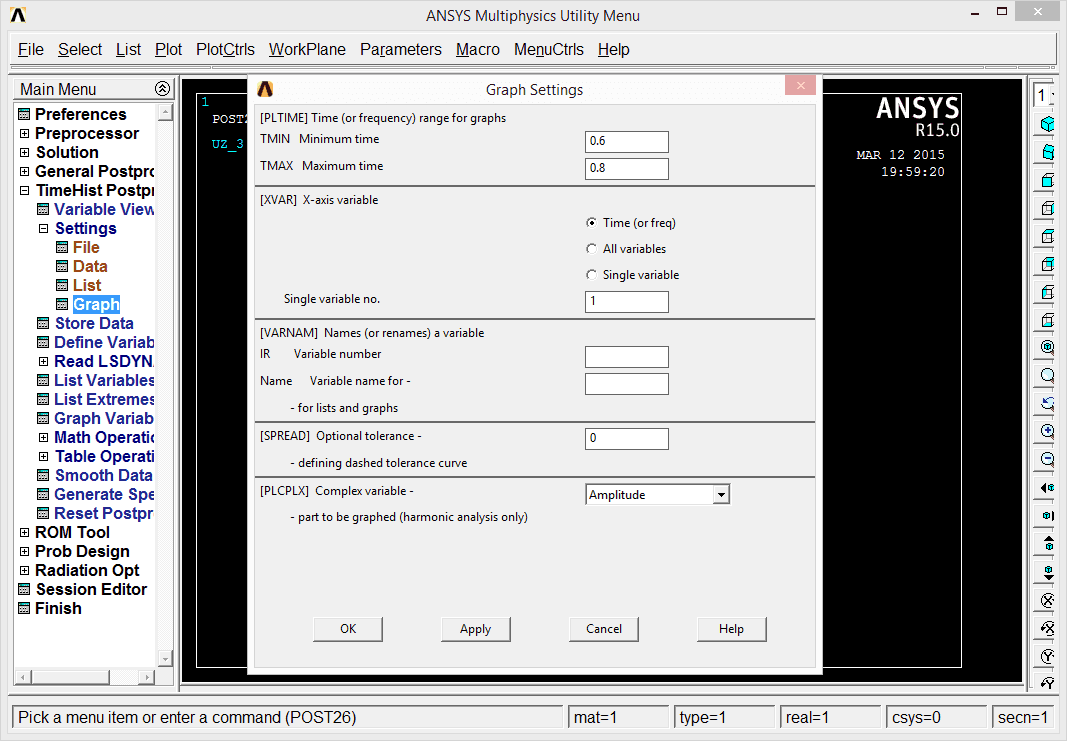This screenshot has height=741, width=1067.
Task: Rotate model about negative X axis
Action: pyautogui.click(x=1047, y=599)
